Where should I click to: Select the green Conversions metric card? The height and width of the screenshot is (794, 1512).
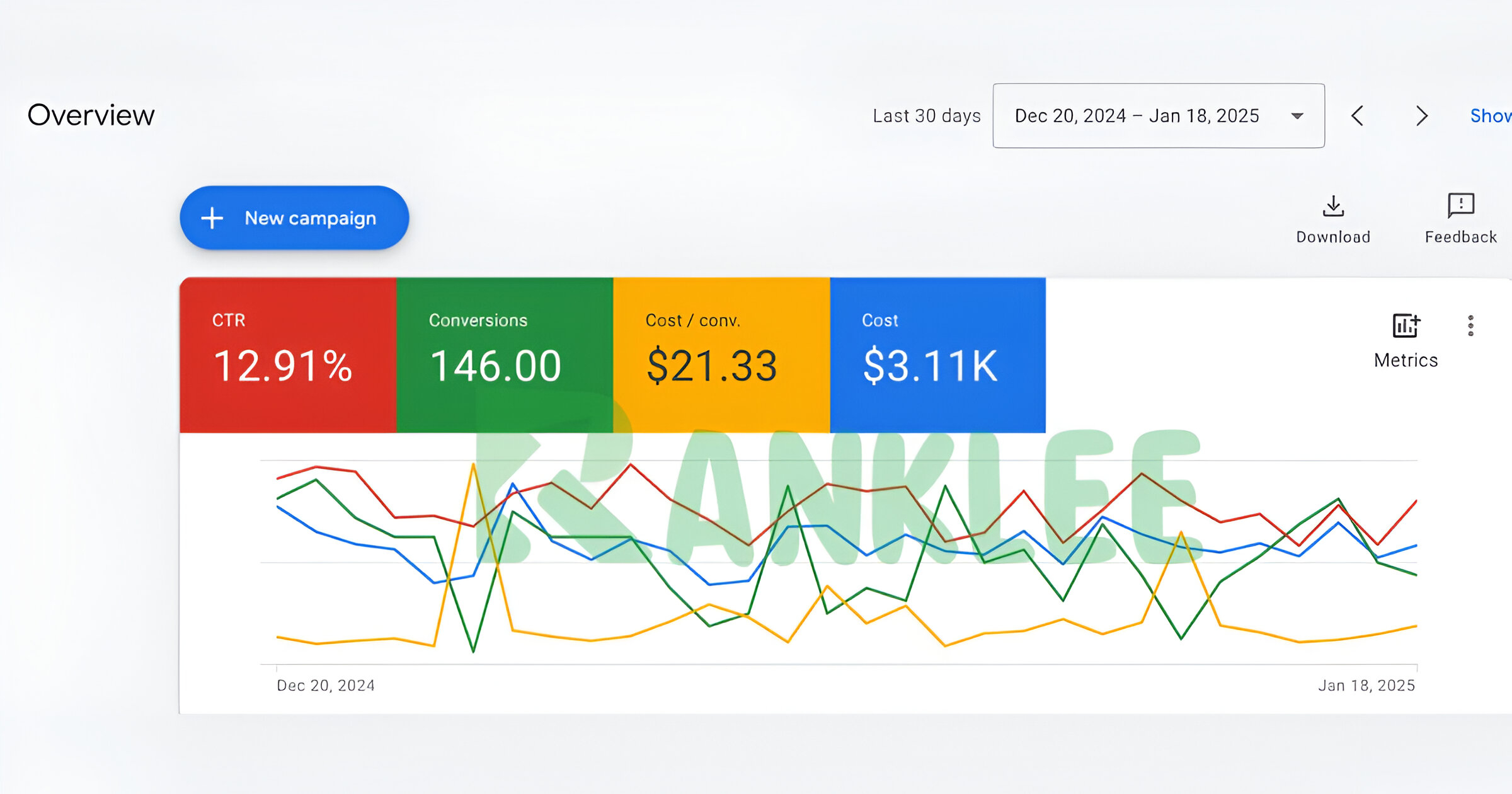[x=505, y=355]
